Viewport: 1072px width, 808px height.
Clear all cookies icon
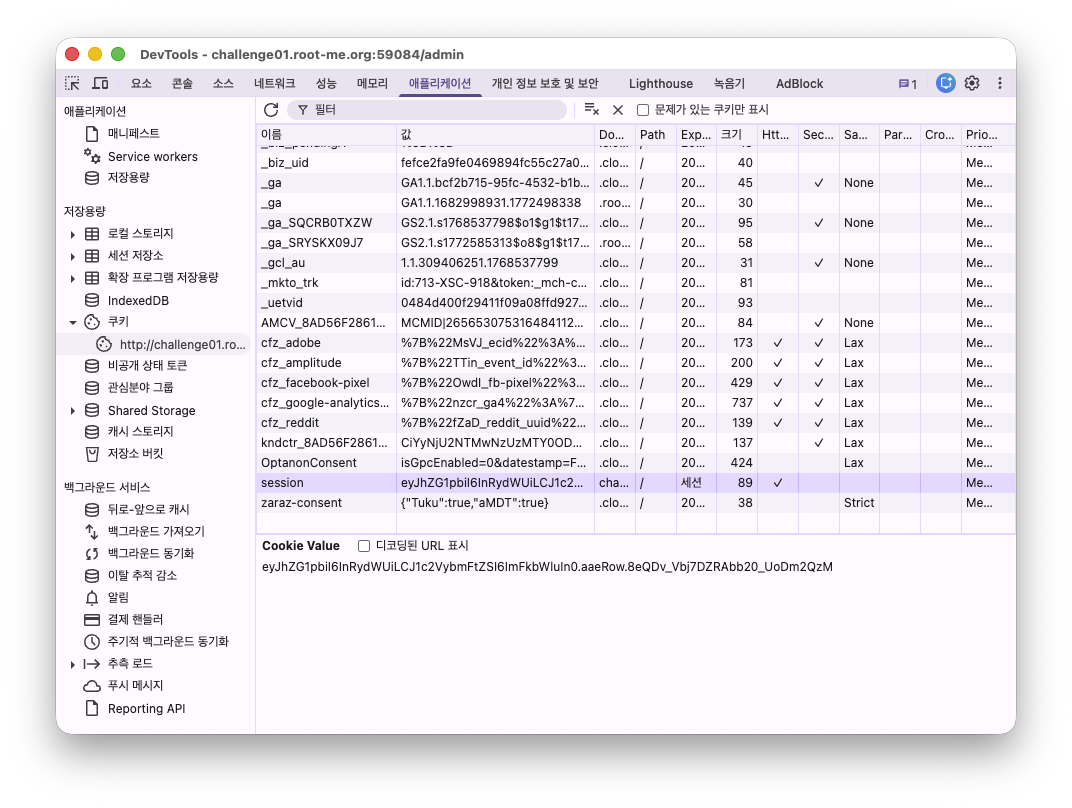coord(591,109)
